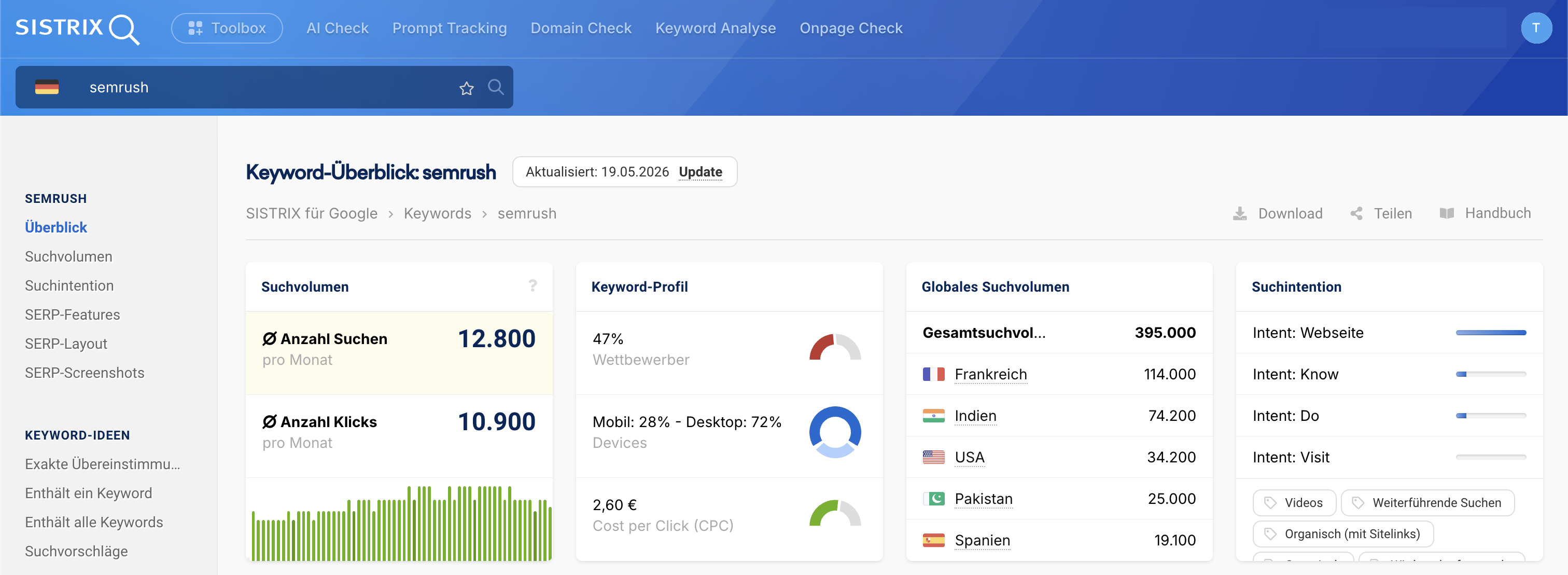Open Exakte Übereinstimmung keyword ideas
1568x575 pixels.
pos(102,464)
